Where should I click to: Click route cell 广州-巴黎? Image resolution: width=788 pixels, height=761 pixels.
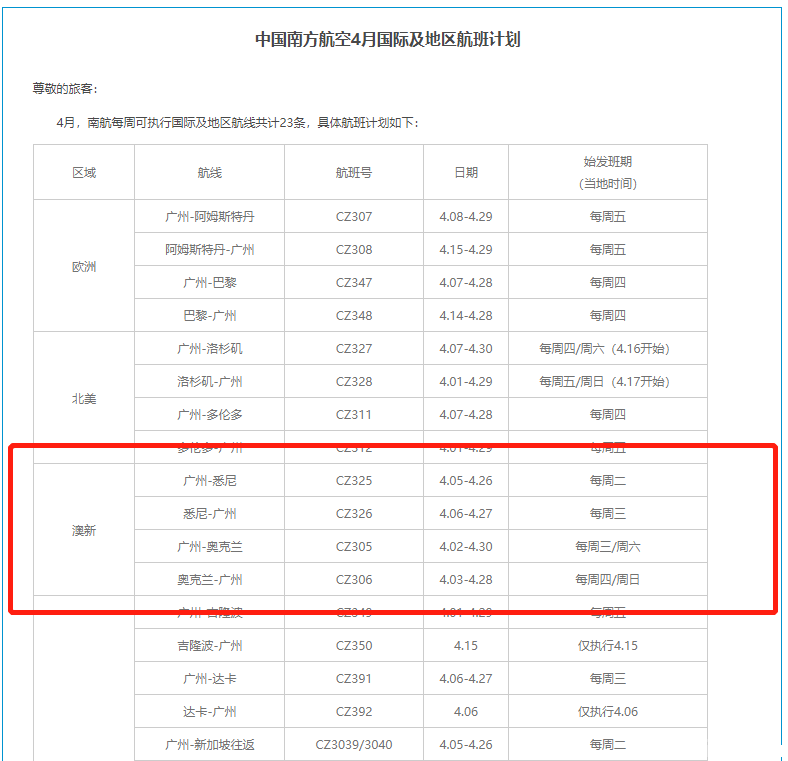pos(210,282)
